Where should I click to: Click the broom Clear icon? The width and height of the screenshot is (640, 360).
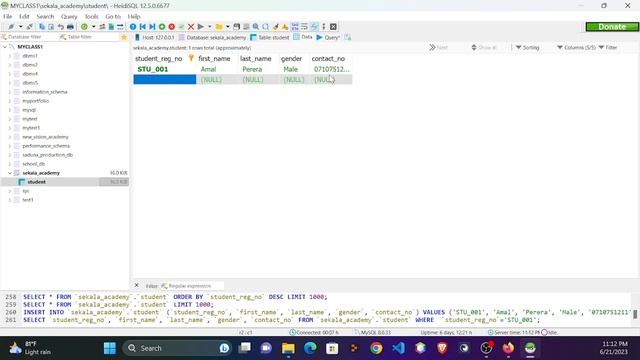(x=276, y=27)
